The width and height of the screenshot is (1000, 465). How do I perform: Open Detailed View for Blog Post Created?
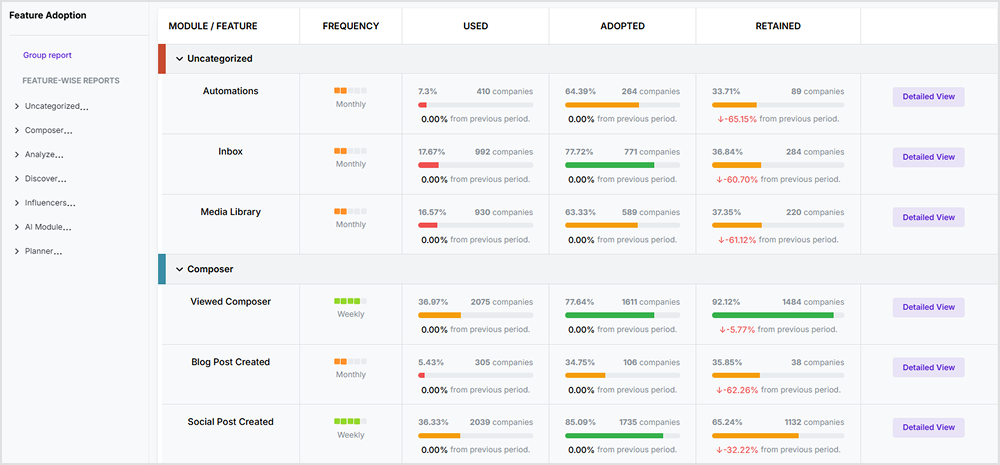pos(928,367)
